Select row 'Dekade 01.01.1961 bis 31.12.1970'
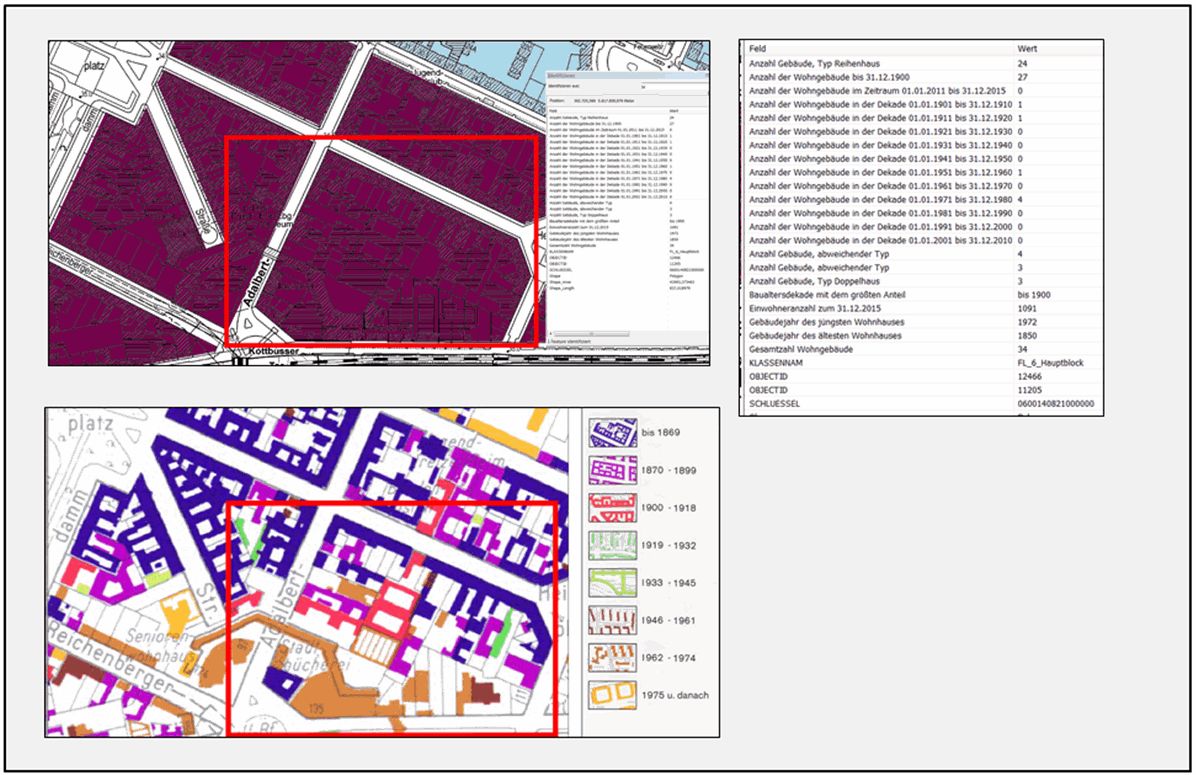The image size is (1196, 775). pyautogui.click(x=921, y=186)
